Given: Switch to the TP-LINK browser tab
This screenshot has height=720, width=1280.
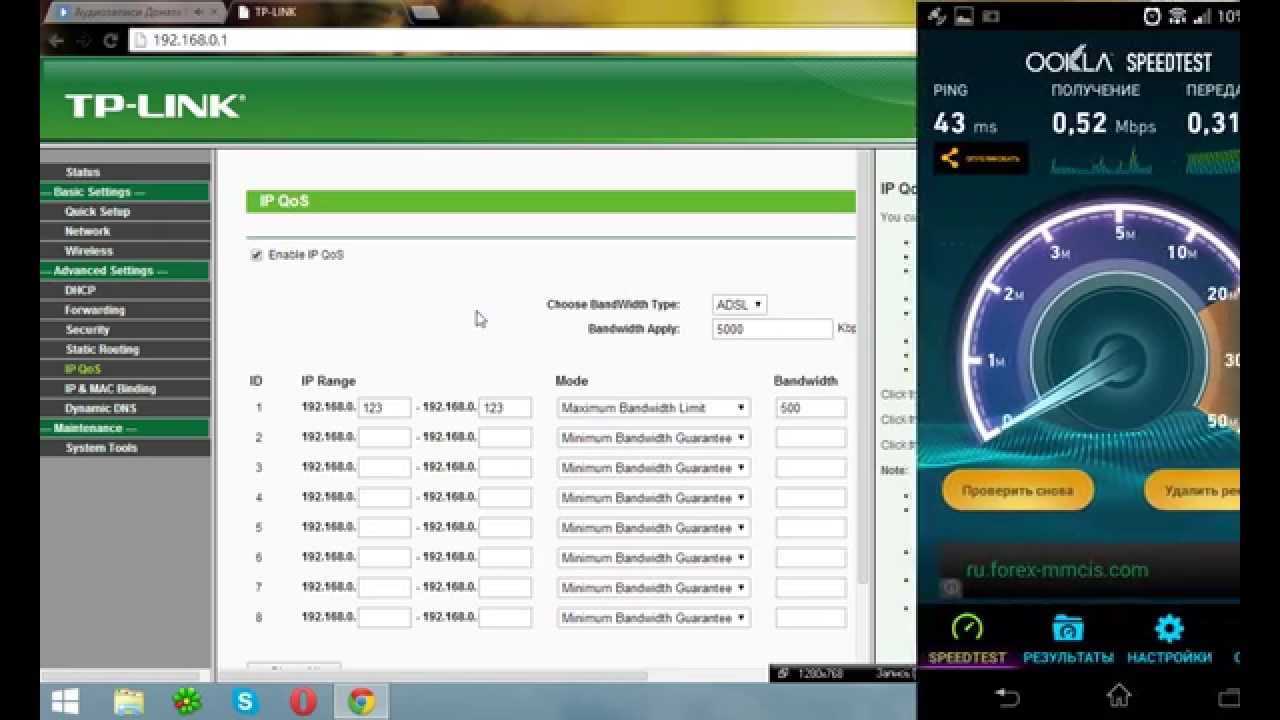Looking at the screenshot, I should tap(313, 13).
